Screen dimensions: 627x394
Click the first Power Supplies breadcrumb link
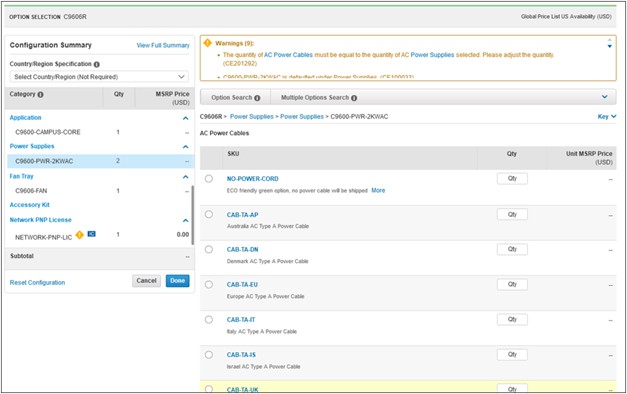(252, 116)
